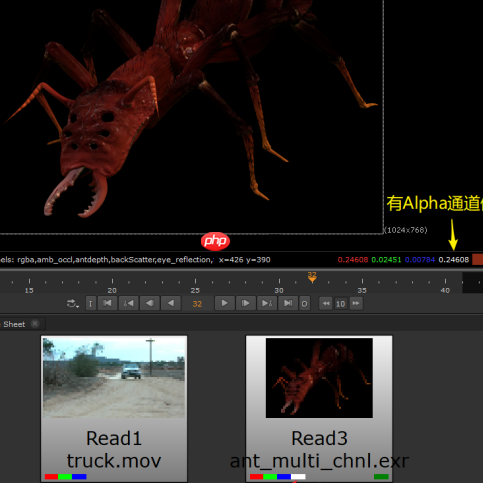Set the in point with I button
The image size is (483, 483).
(x=91, y=304)
